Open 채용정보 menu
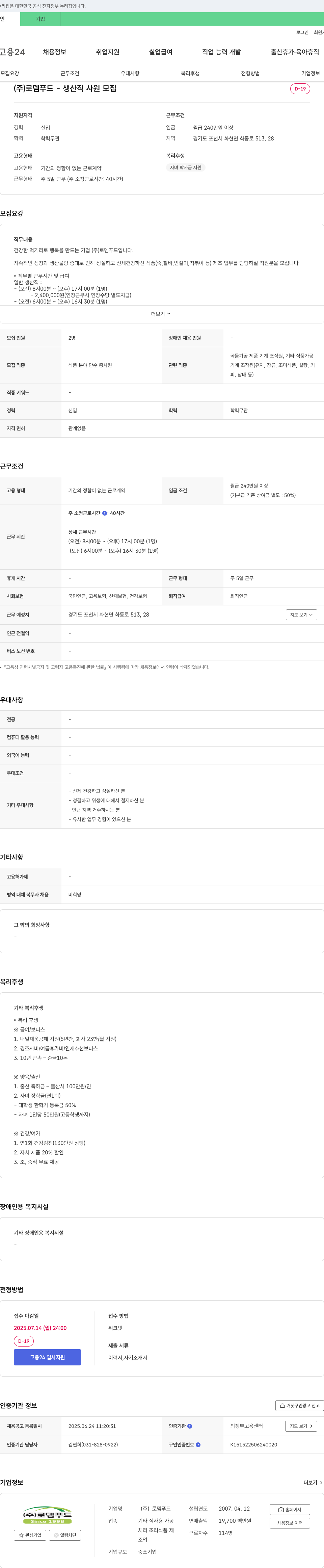 pos(55,52)
